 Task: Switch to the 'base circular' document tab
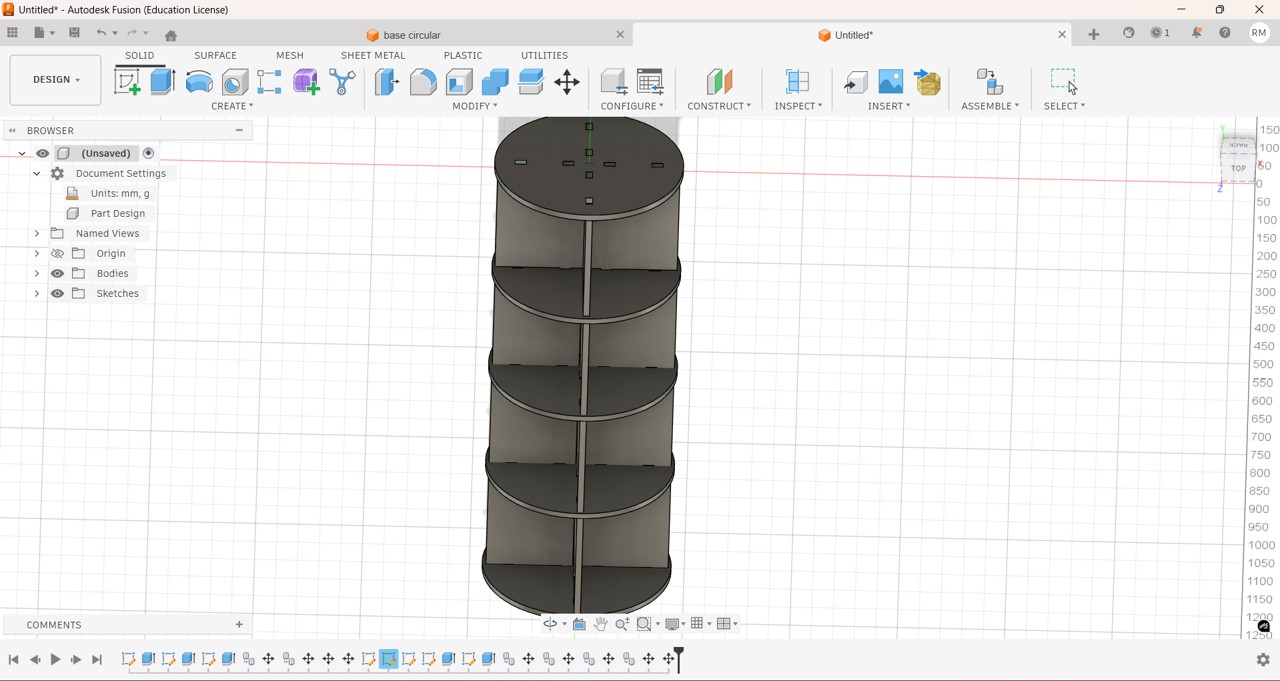click(x=412, y=35)
